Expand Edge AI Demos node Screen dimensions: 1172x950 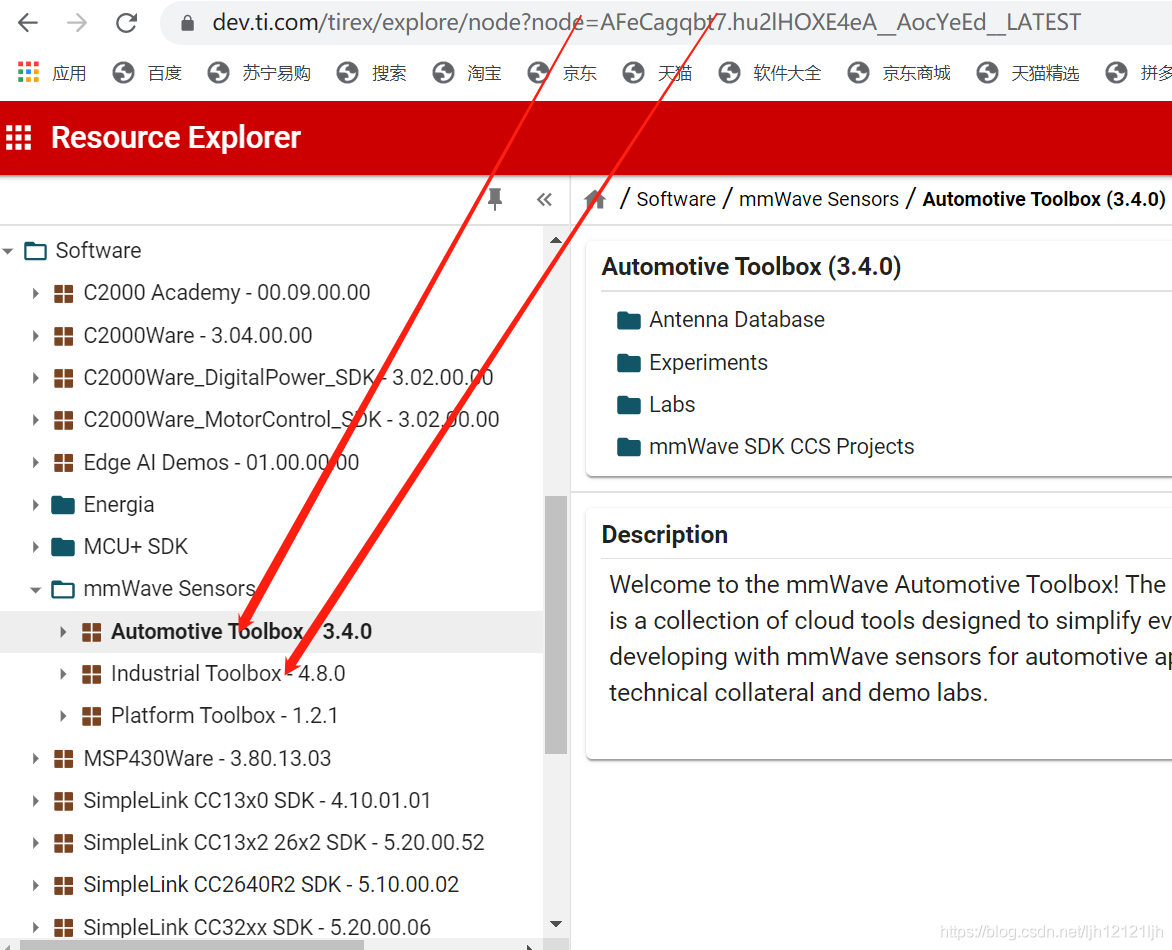click(x=35, y=463)
